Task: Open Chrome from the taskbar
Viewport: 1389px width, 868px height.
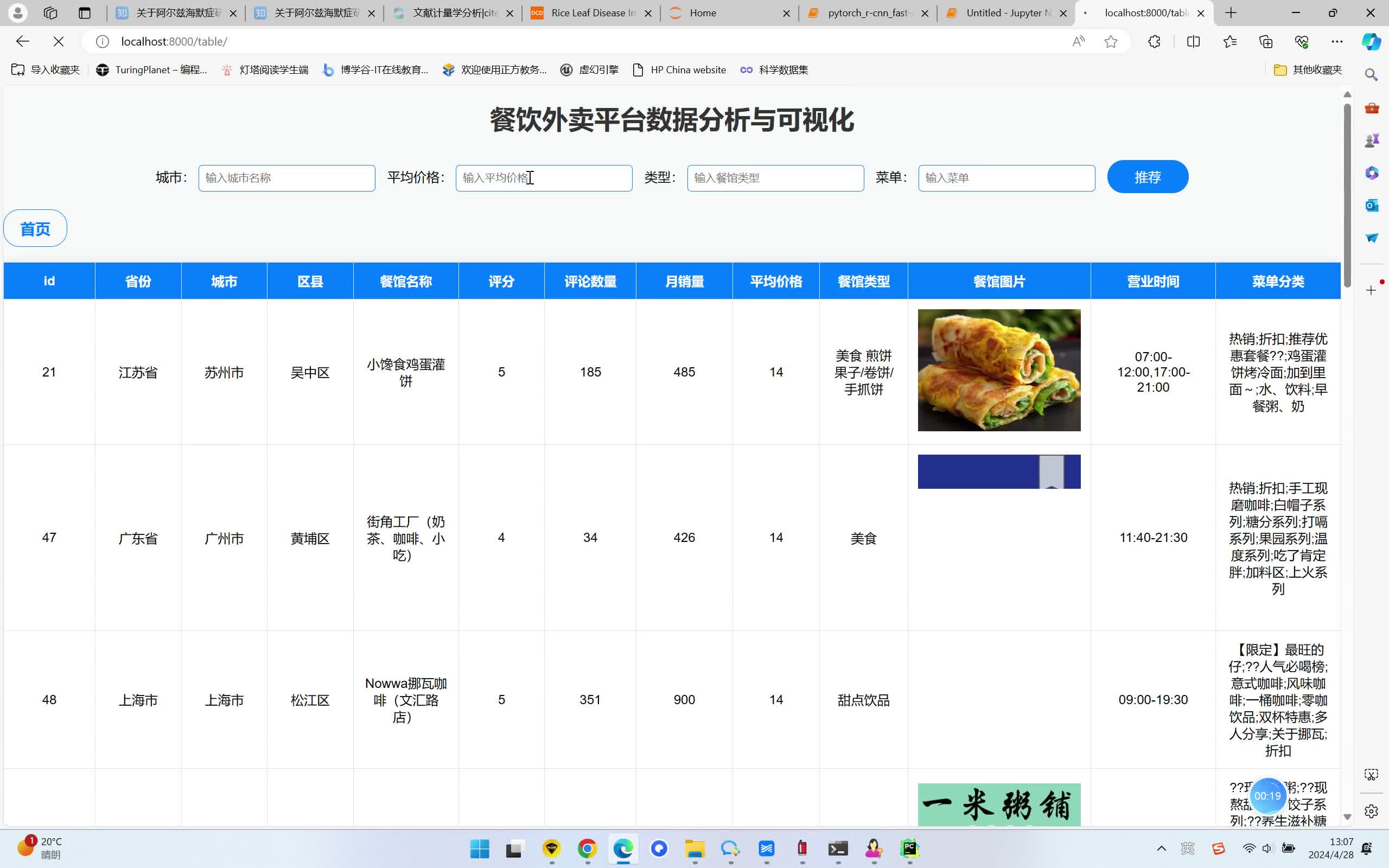Action: coord(587,849)
